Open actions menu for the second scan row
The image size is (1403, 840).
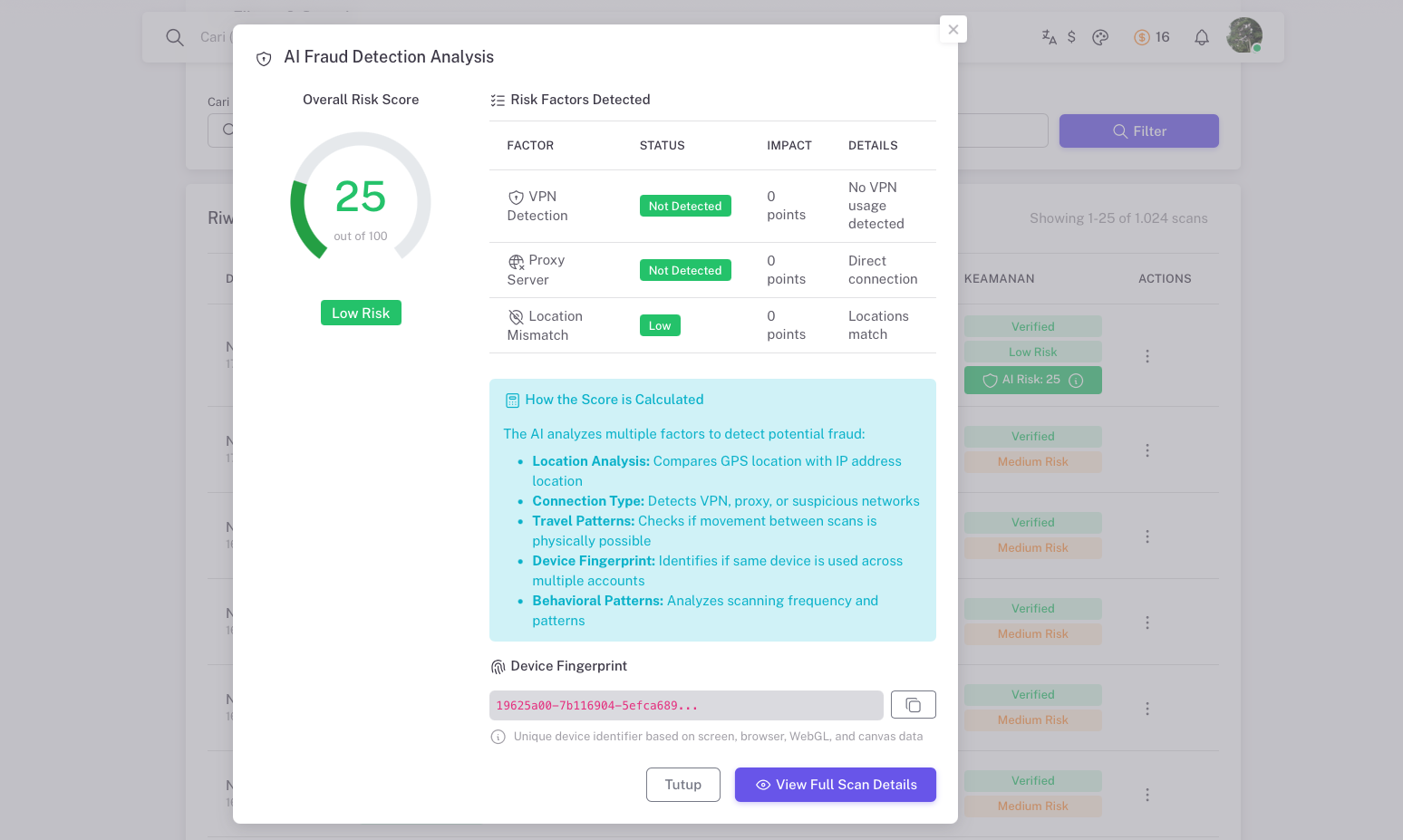(x=1147, y=450)
